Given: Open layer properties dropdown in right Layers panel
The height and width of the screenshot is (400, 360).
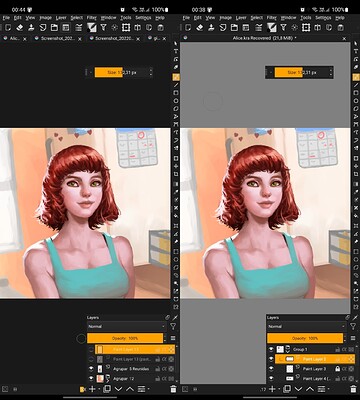Looking at the screenshot, I should [323, 389].
